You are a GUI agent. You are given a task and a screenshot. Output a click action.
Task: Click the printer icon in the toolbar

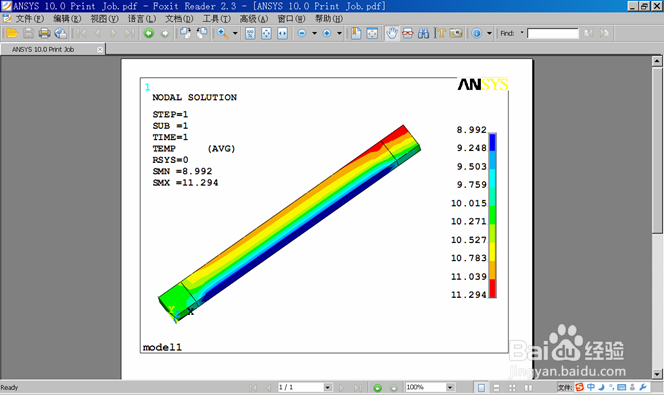(44, 33)
